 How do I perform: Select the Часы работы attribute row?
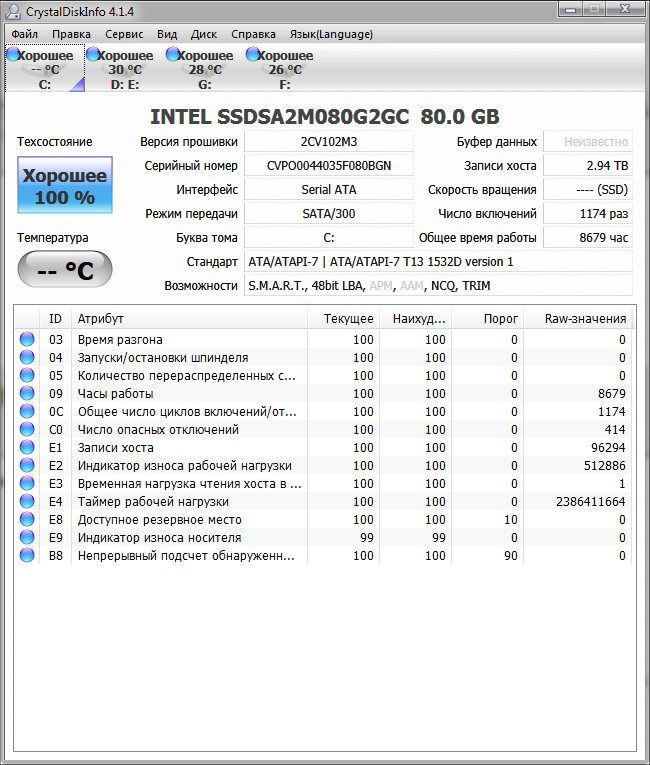[324, 394]
